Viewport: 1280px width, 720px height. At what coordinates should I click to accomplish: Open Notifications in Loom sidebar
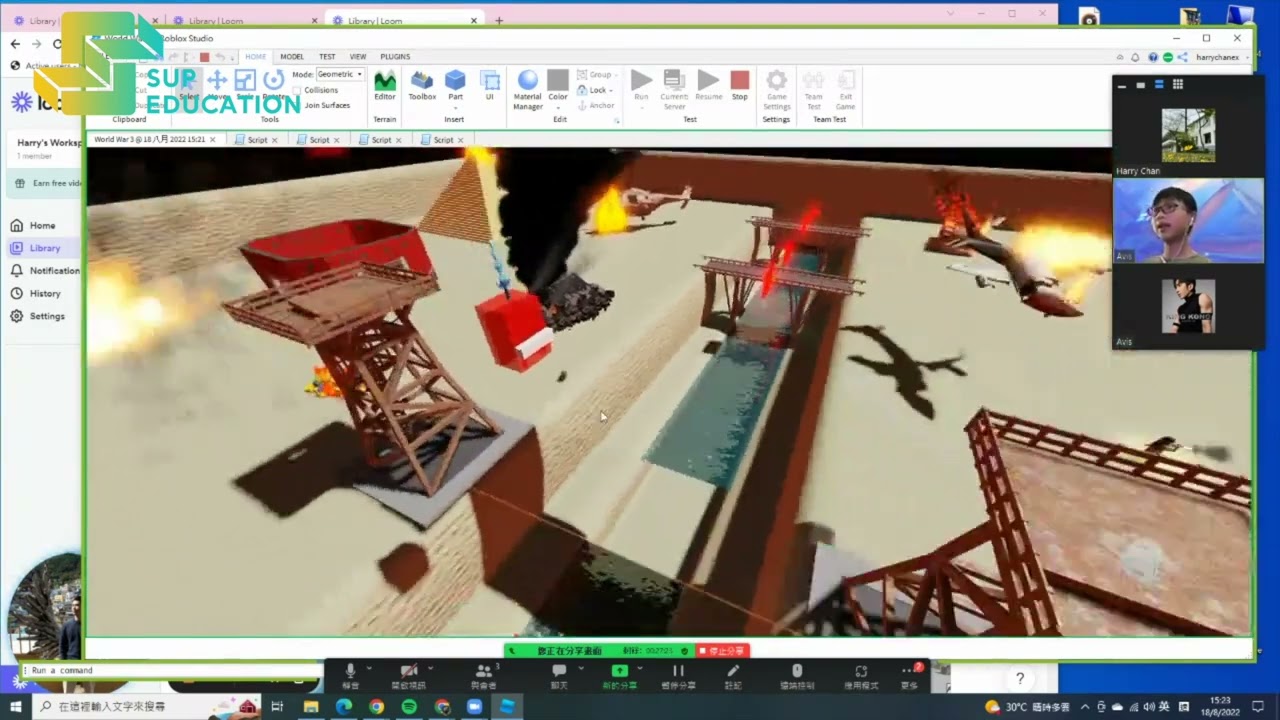pyautogui.click(x=45, y=271)
